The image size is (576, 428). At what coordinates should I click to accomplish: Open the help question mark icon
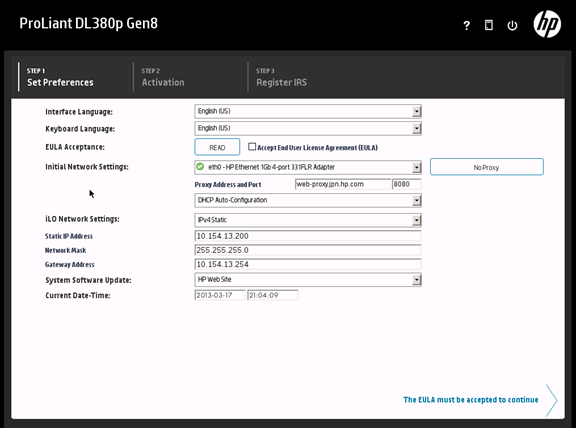tap(467, 25)
